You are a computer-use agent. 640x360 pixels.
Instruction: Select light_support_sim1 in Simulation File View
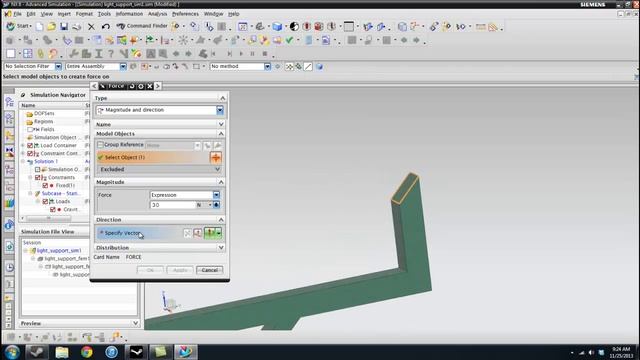tap(59, 251)
